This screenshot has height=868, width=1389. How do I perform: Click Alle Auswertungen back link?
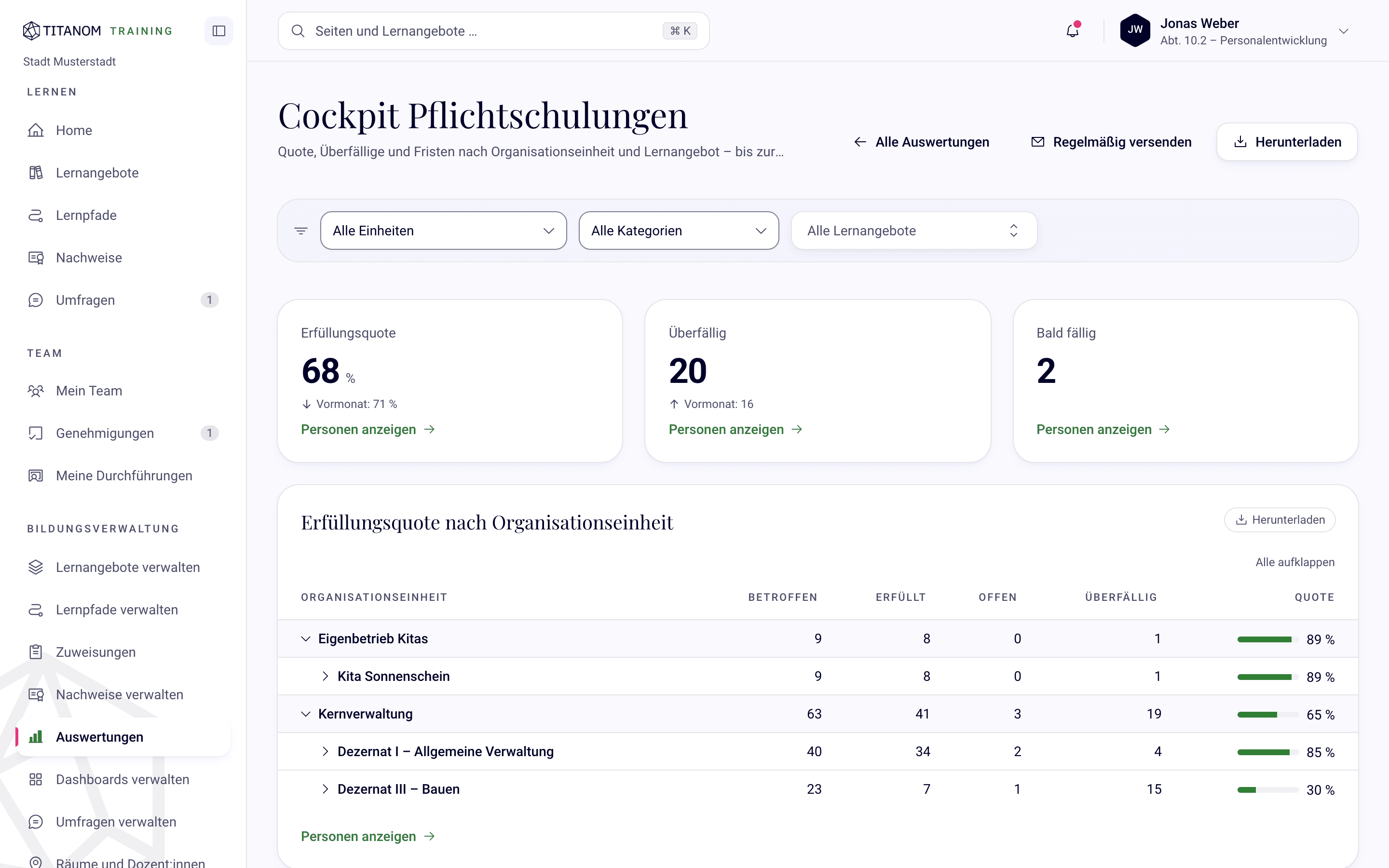pos(921,142)
